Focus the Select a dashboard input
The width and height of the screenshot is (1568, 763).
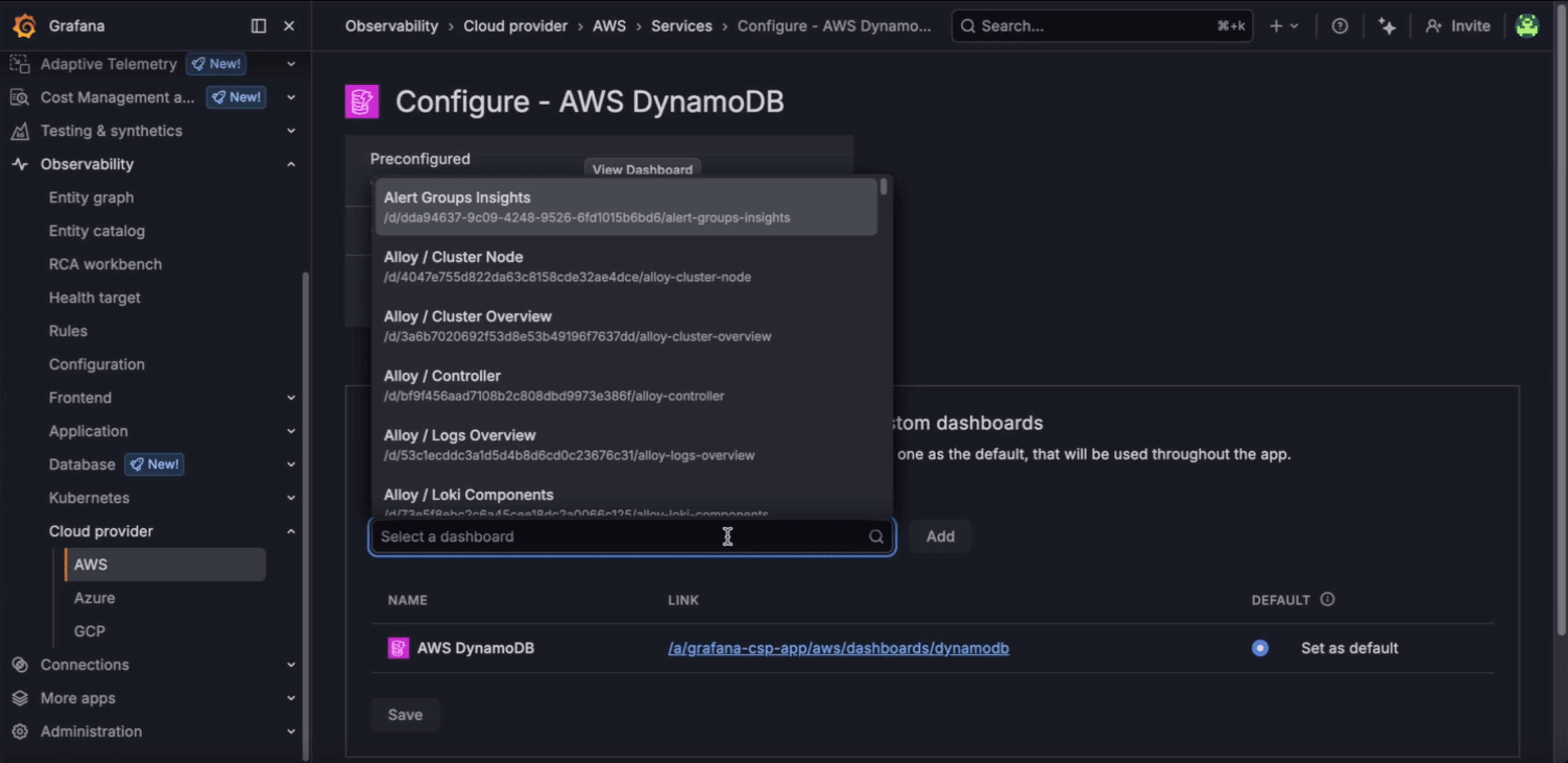pyautogui.click(x=632, y=536)
